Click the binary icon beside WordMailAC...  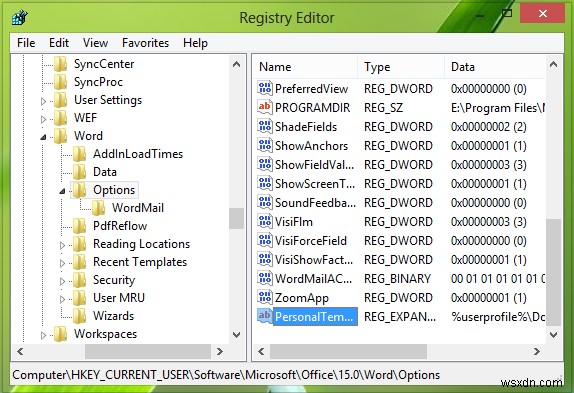(265, 278)
